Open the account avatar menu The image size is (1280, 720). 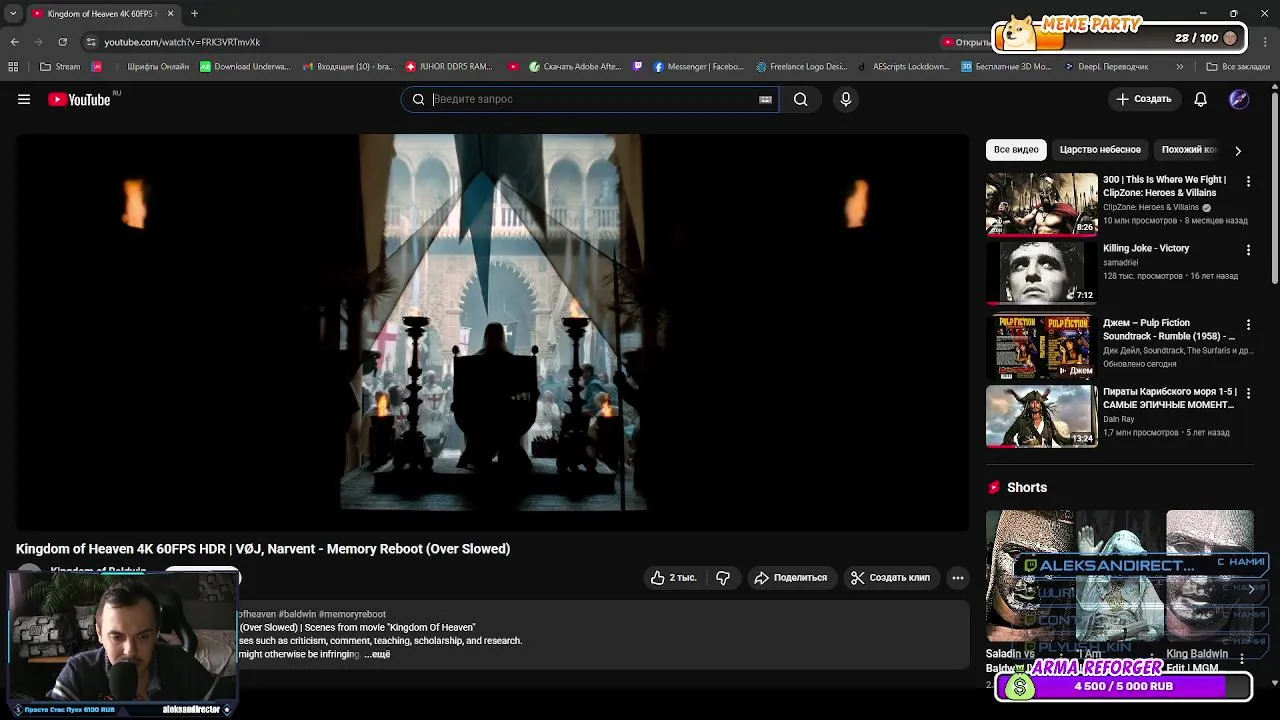1238,99
